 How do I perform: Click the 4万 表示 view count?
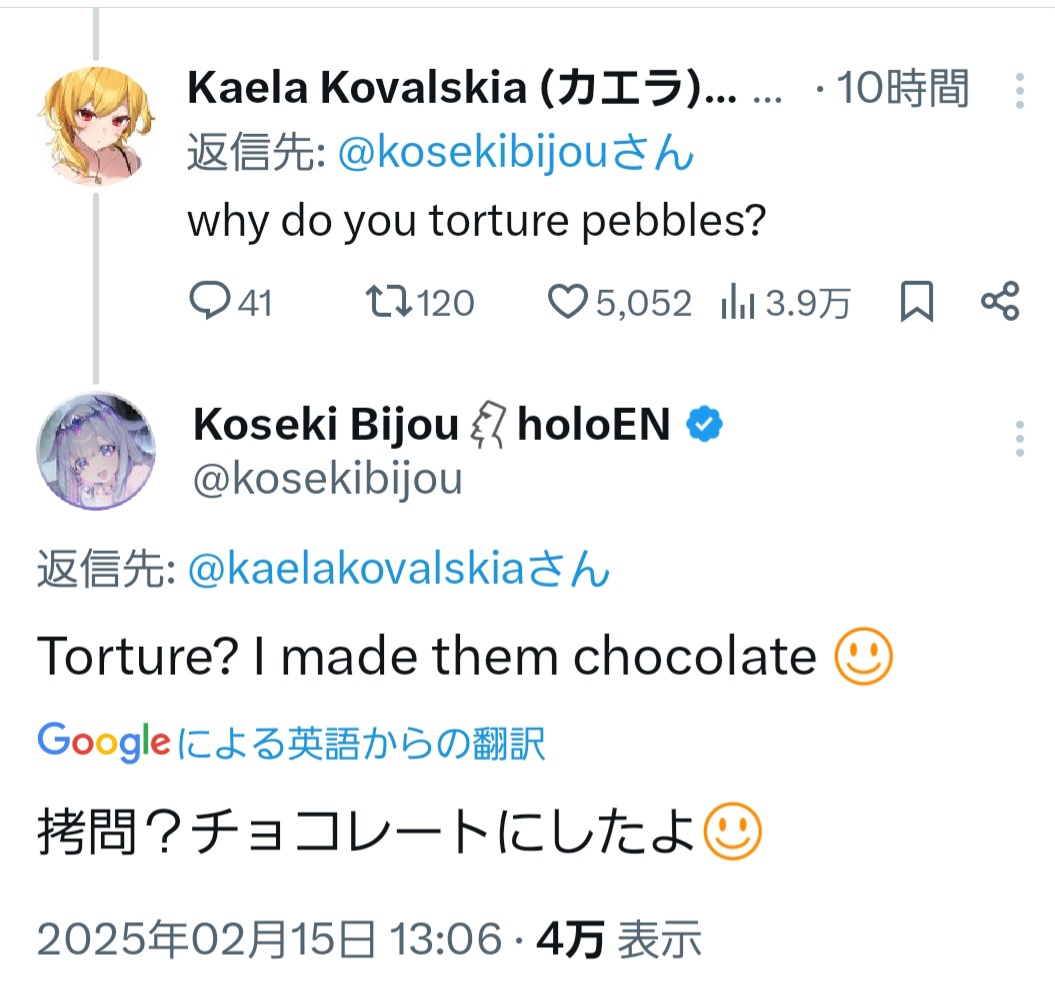(619, 939)
